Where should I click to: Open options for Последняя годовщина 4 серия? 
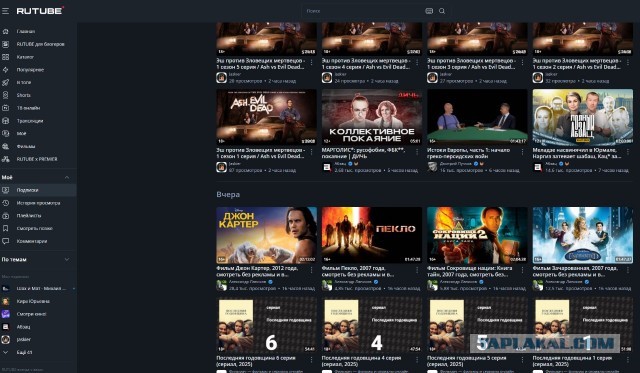(x=417, y=360)
